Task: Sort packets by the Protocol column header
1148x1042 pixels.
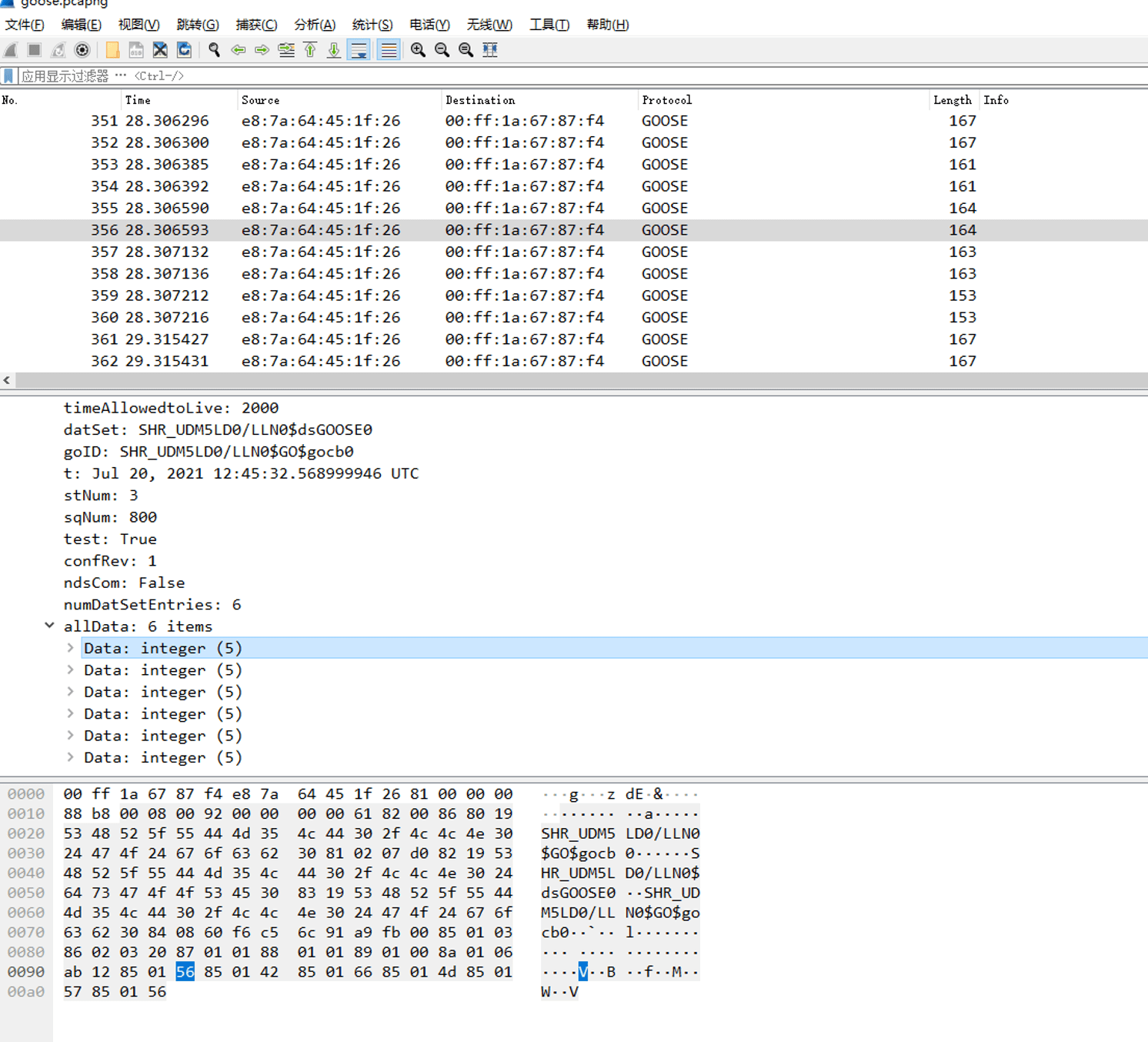Action: pyautogui.click(x=666, y=100)
